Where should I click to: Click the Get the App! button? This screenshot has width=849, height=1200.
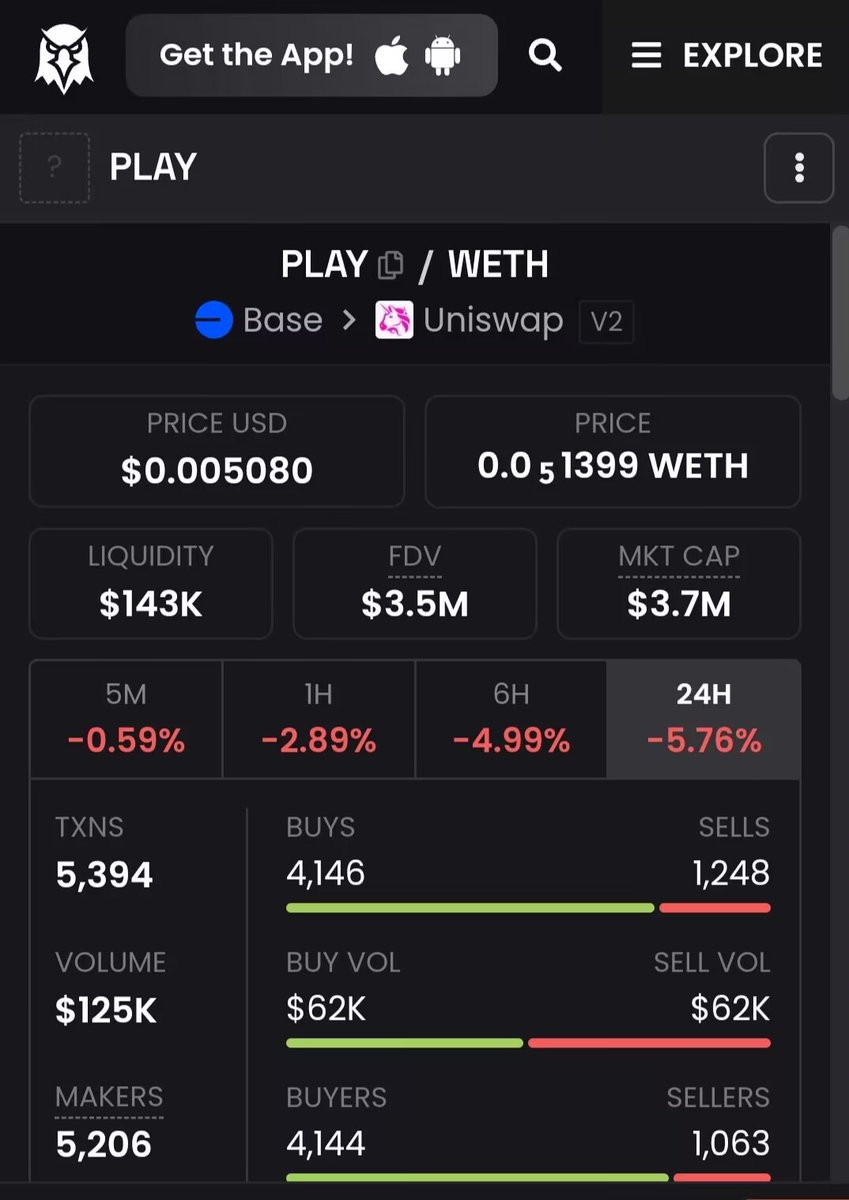[312, 55]
